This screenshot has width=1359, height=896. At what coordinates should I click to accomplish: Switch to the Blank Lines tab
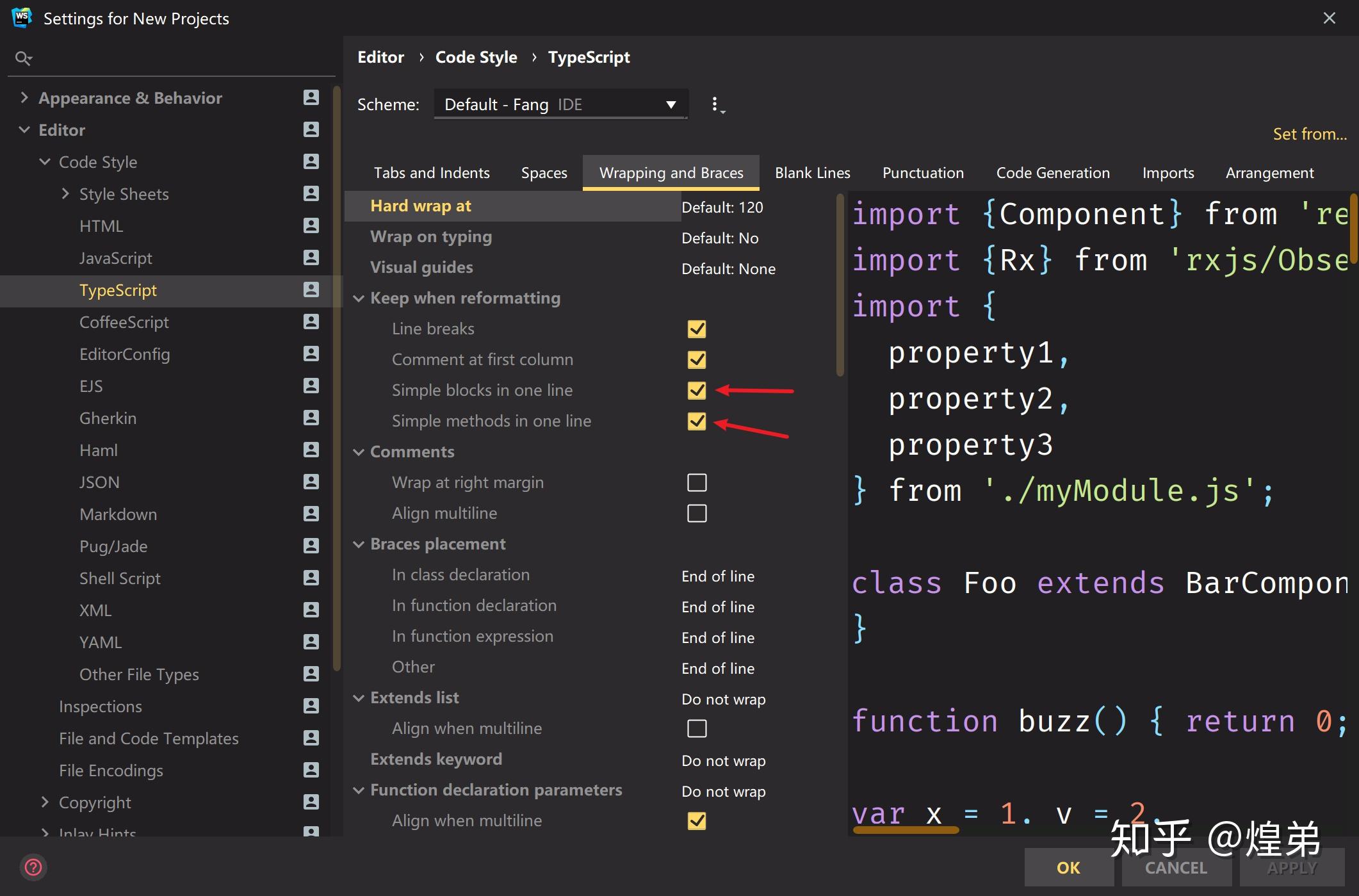[x=812, y=172]
